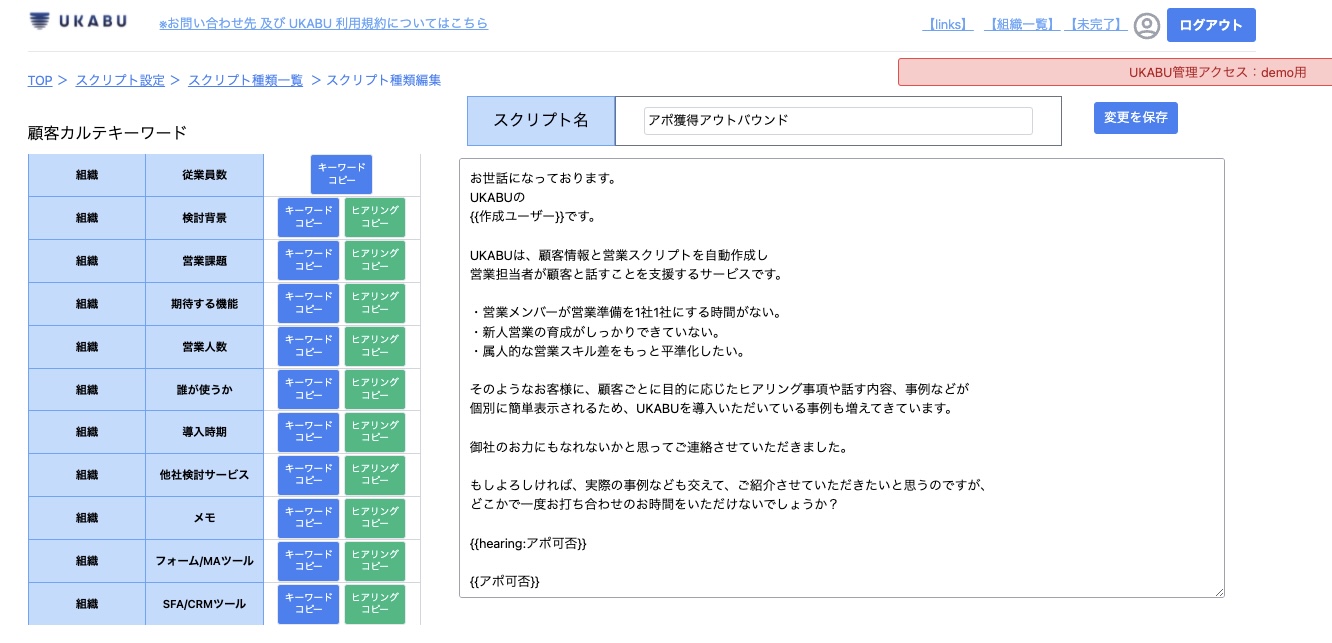
Task: Copy hearing for 営業課題 row
Action: pos(375,261)
